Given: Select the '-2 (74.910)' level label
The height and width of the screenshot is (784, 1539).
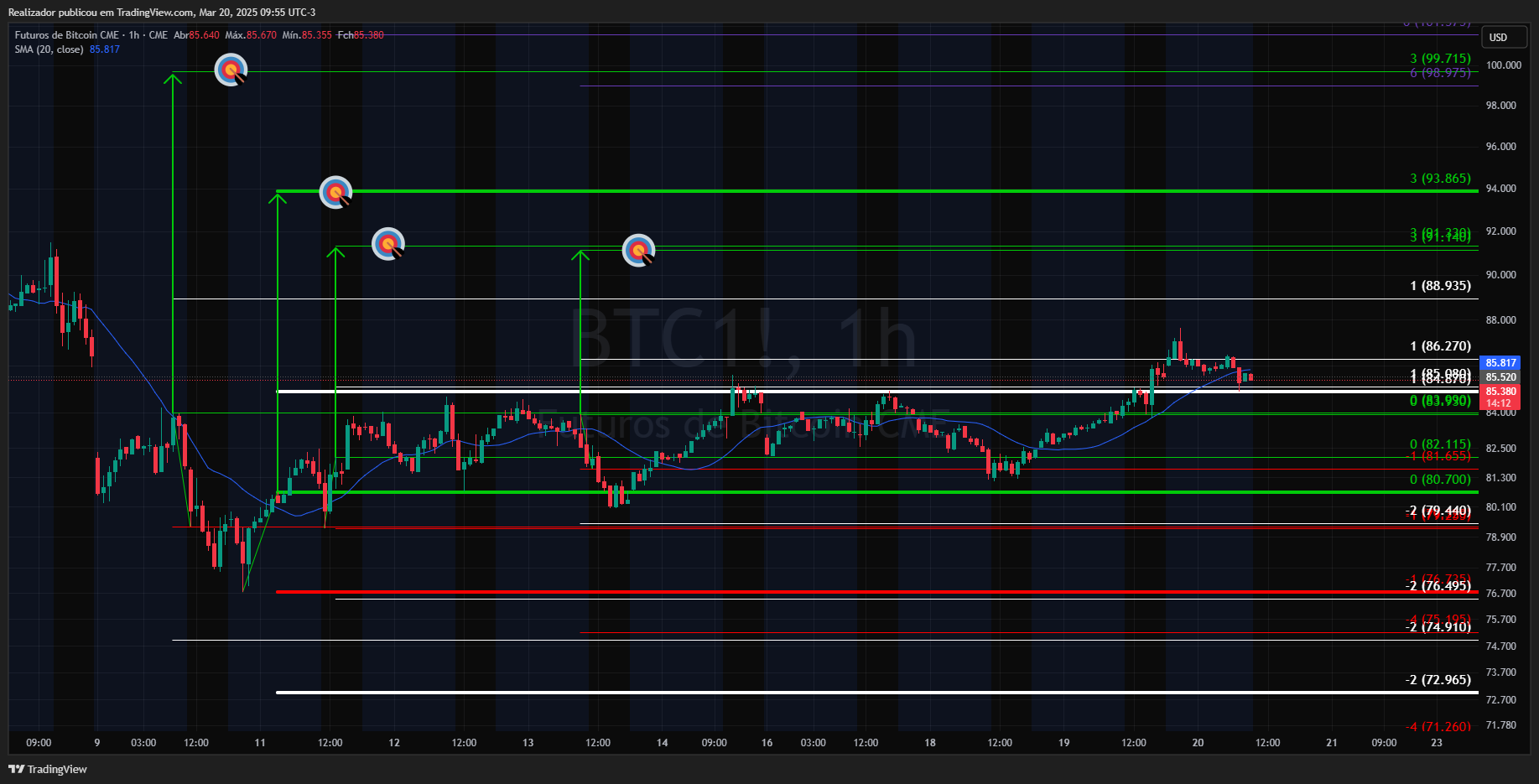Looking at the screenshot, I should (1438, 626).
